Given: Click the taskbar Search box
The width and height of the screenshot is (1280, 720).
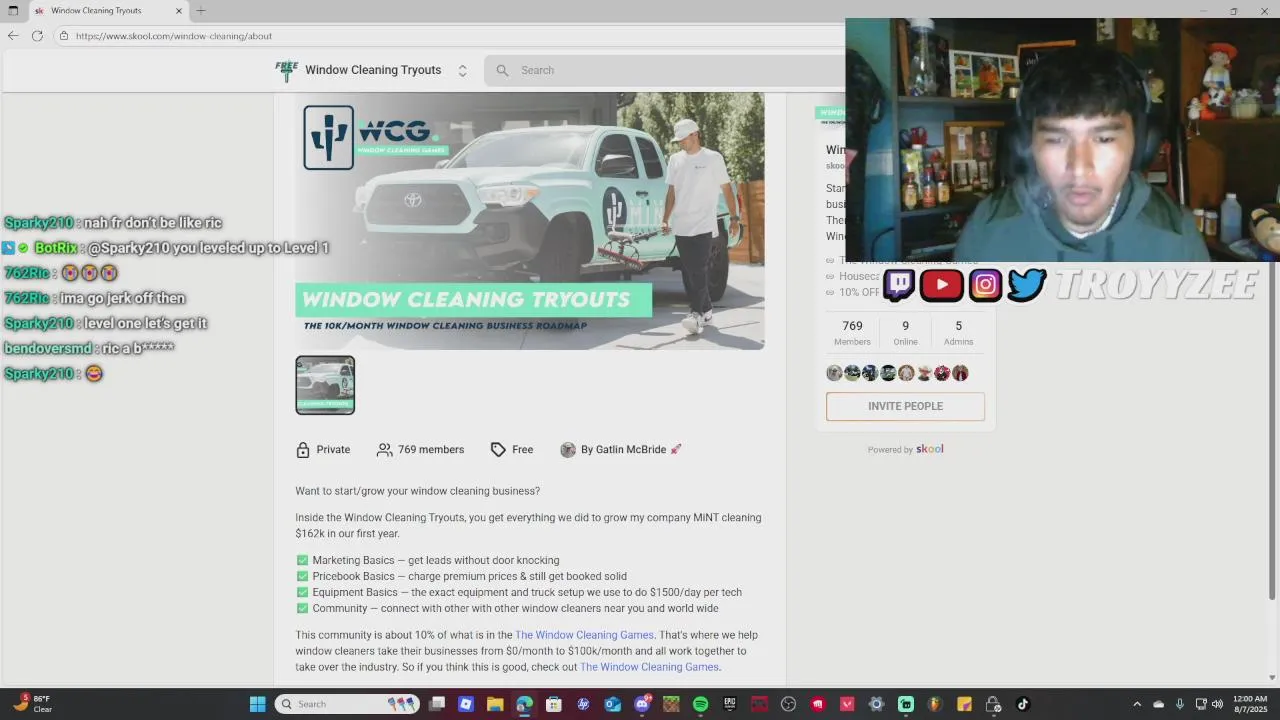Looking at the screenshot, I should pyautogui.click(x=346, y=704).
